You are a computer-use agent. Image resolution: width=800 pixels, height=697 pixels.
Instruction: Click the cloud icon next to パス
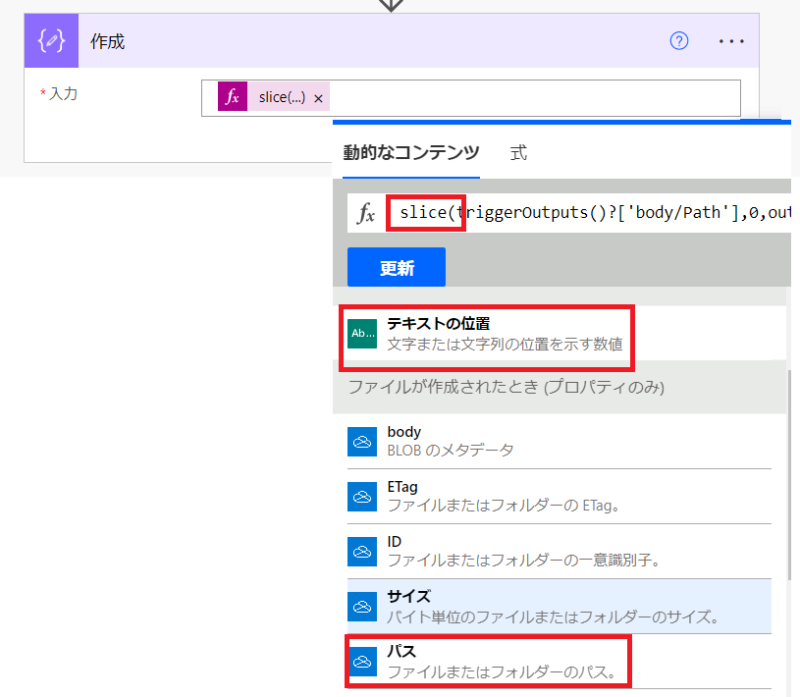click(362, 660)
